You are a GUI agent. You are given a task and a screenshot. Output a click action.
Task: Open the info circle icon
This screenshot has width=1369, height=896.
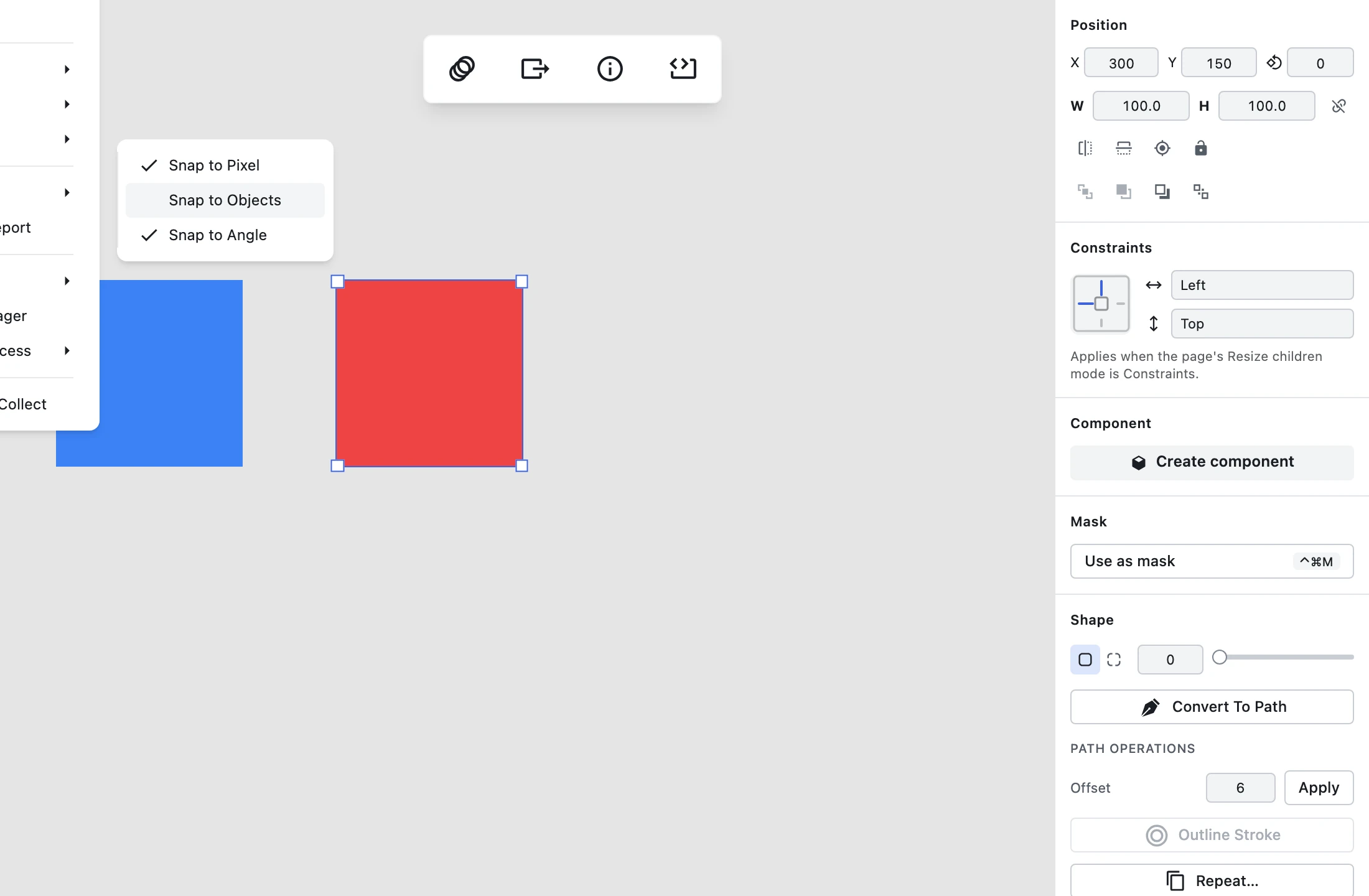(x=610, y=68)
